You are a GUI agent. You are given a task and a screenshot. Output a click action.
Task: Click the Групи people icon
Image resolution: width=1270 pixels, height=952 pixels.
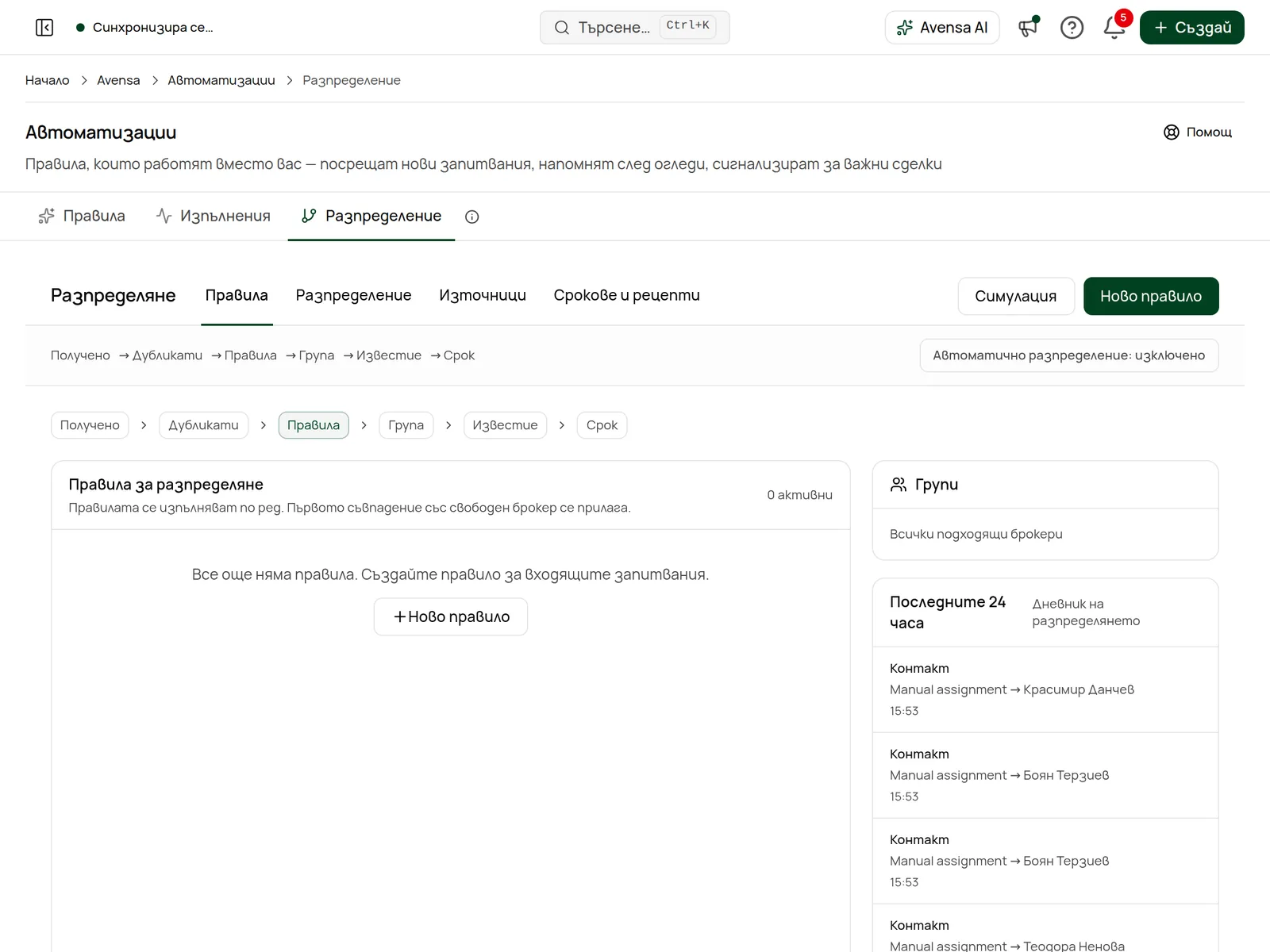(899, 485)
